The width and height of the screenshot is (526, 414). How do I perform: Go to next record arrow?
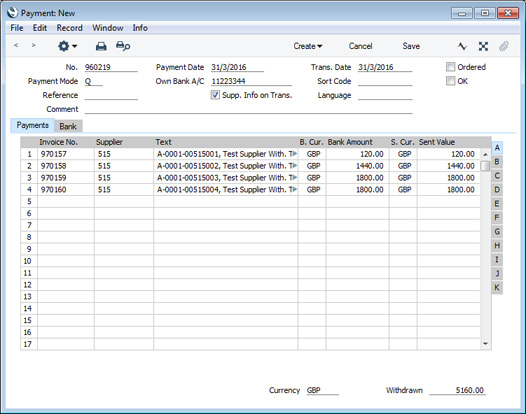click(x=33, y=45)
